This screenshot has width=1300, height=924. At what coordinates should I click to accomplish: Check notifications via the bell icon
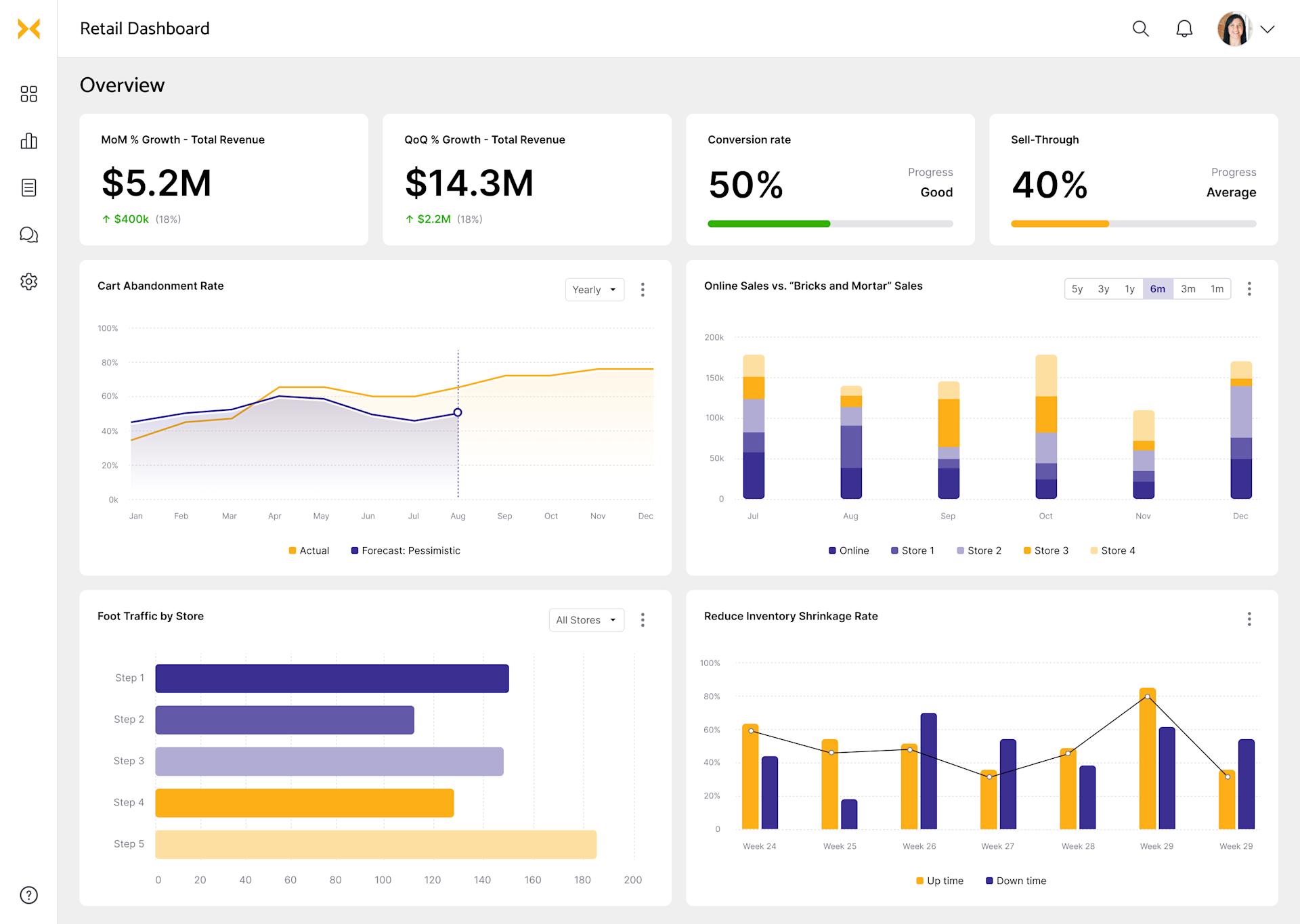(1184, 28)
